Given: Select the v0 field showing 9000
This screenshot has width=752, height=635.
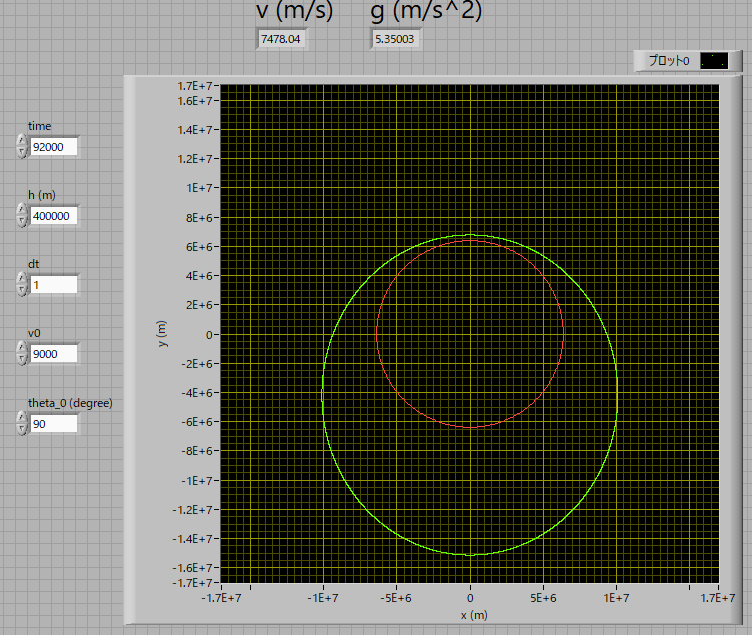Looking at the screenshot, I should click(53, 354).
